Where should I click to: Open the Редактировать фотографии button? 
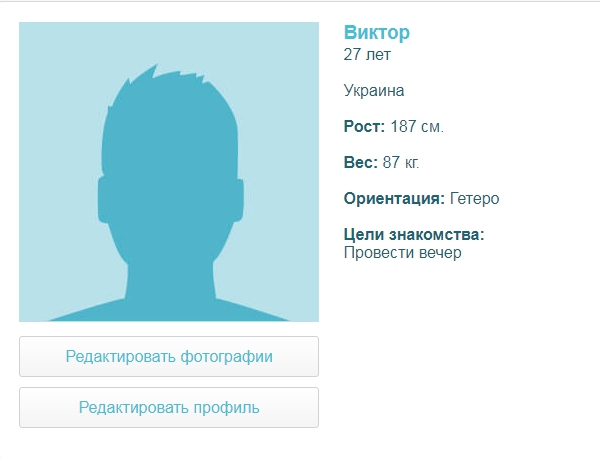(x=169, y=357)
